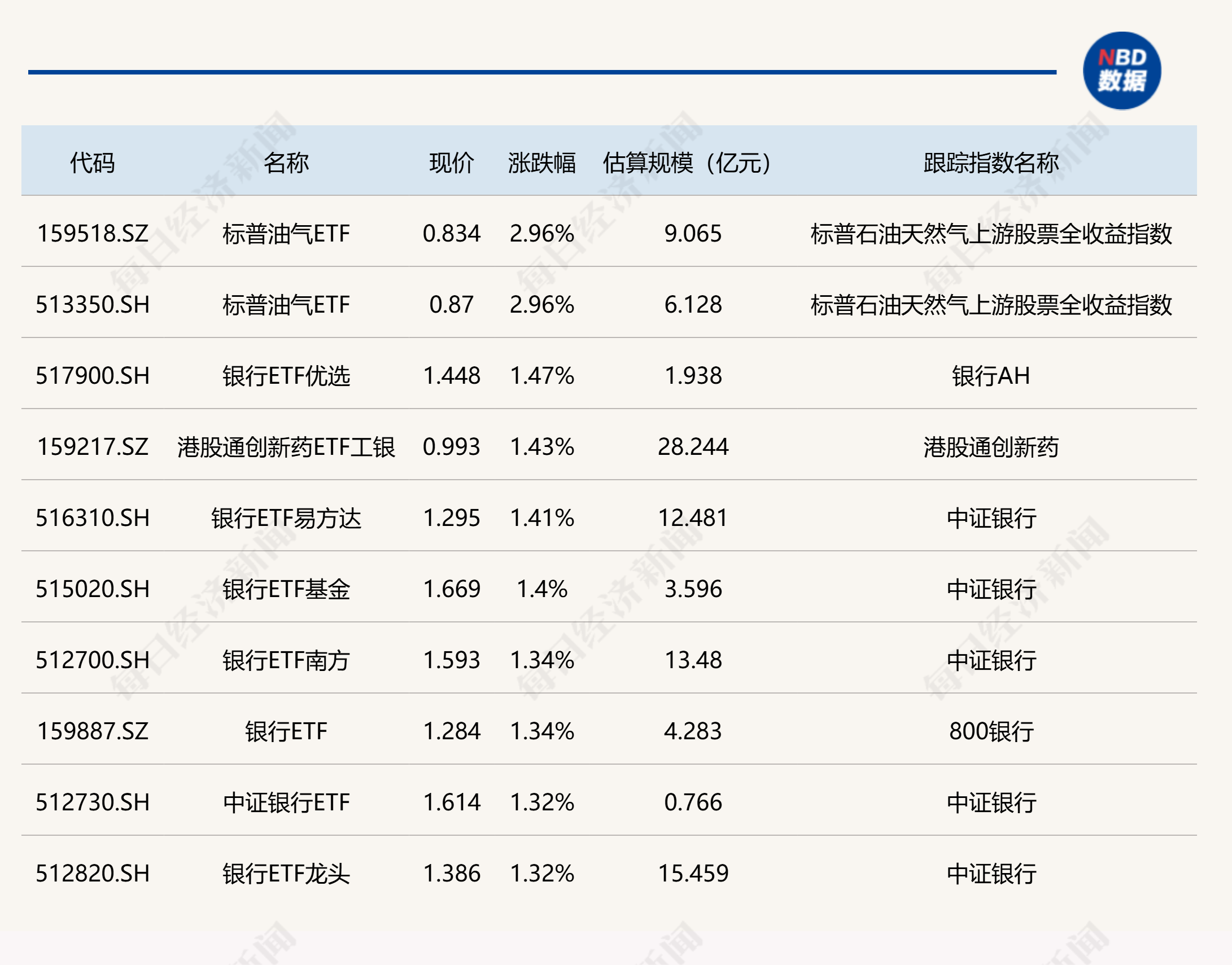Click code 517900.SH
Image resolution: width=1232 pixels, height=965 pixels.
point(93,376)
